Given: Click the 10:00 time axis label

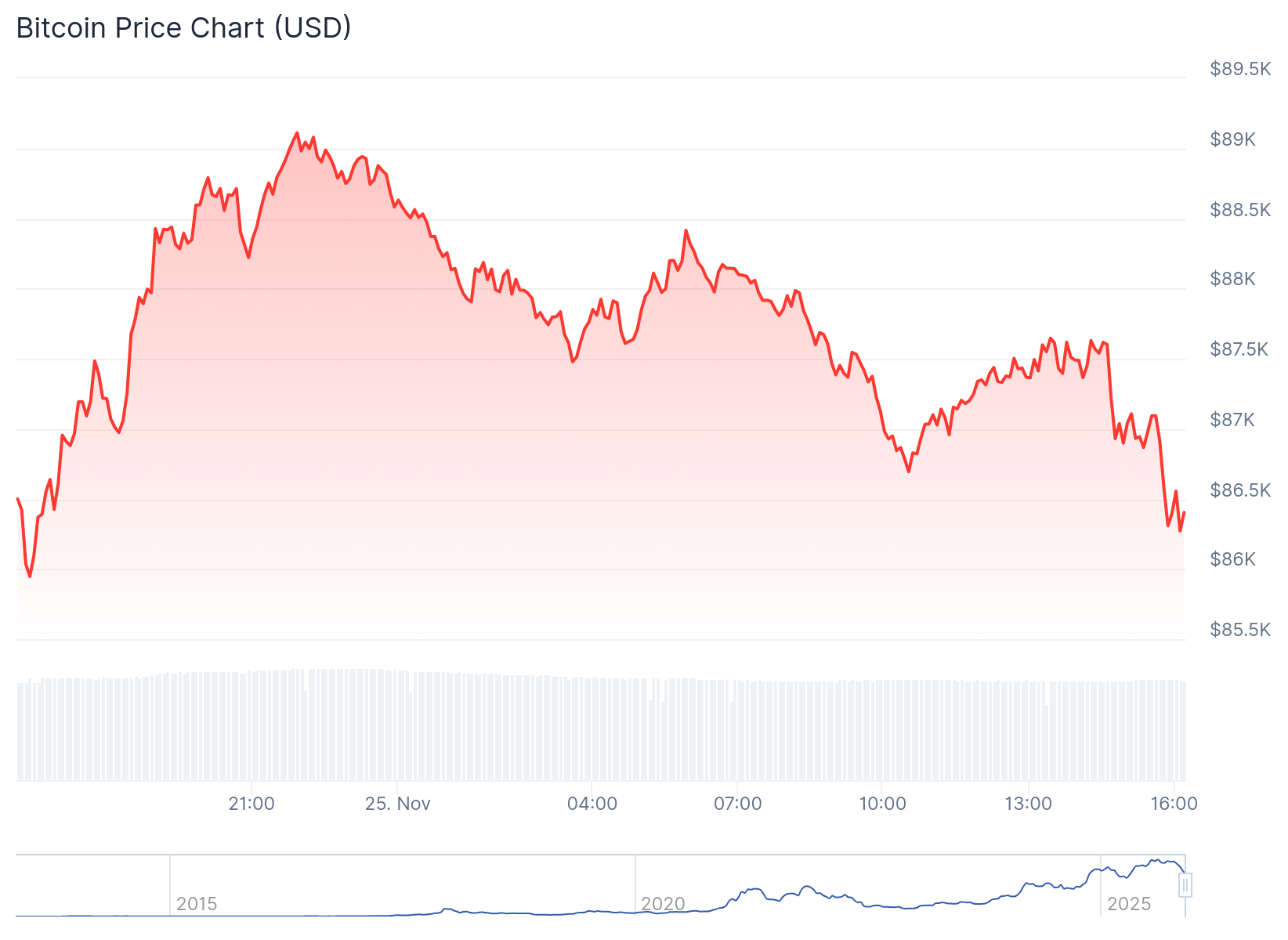Looking at the screenshot, I should click(883, 804).
